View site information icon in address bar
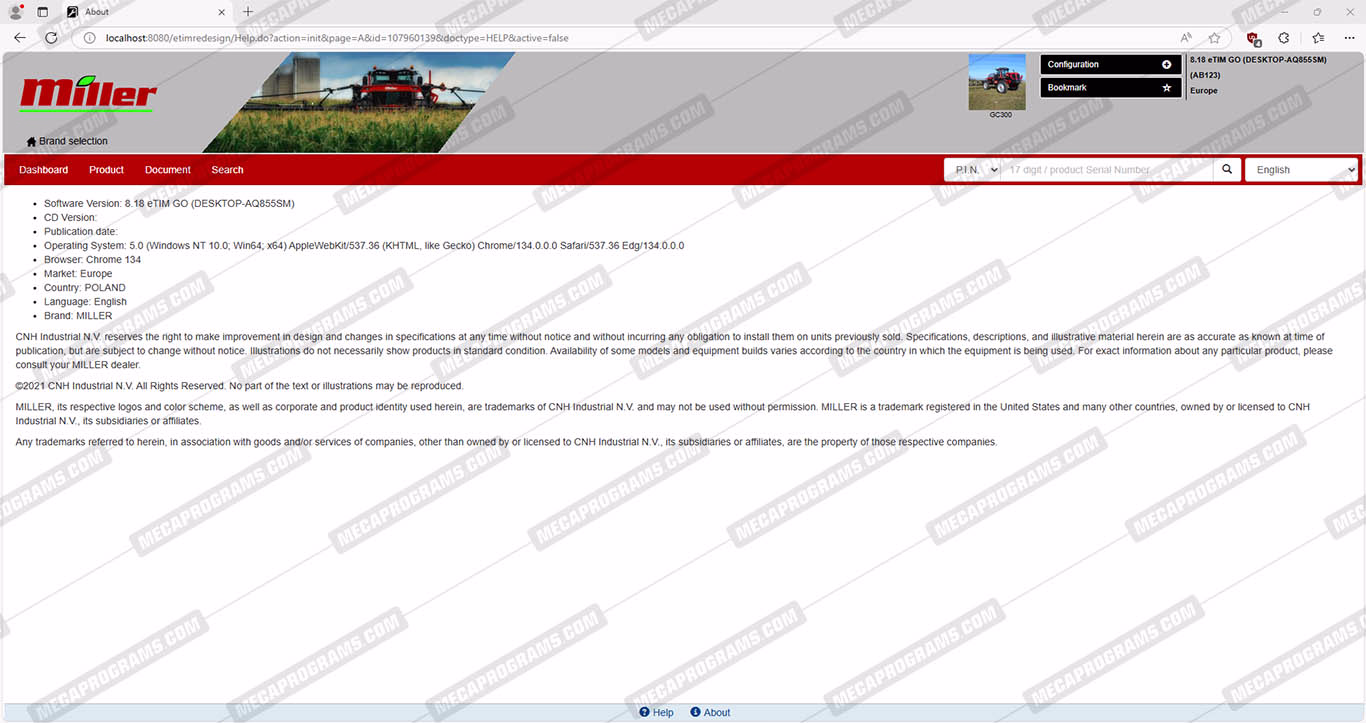This screenshot has height=723, width=1366. [x=88, y=38]
